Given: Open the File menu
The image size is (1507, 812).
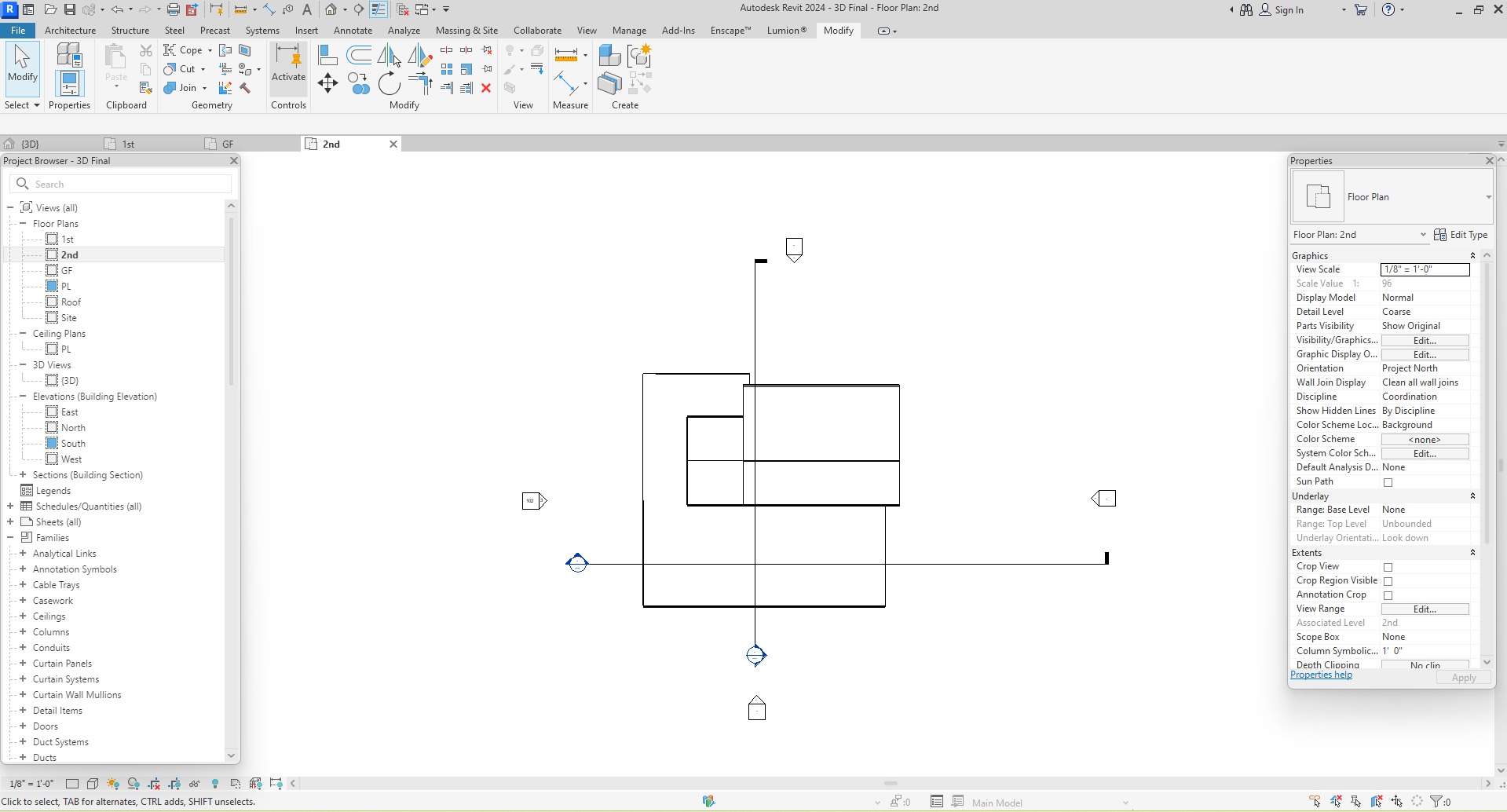Looking at the screenshot, I should point(18,31).
